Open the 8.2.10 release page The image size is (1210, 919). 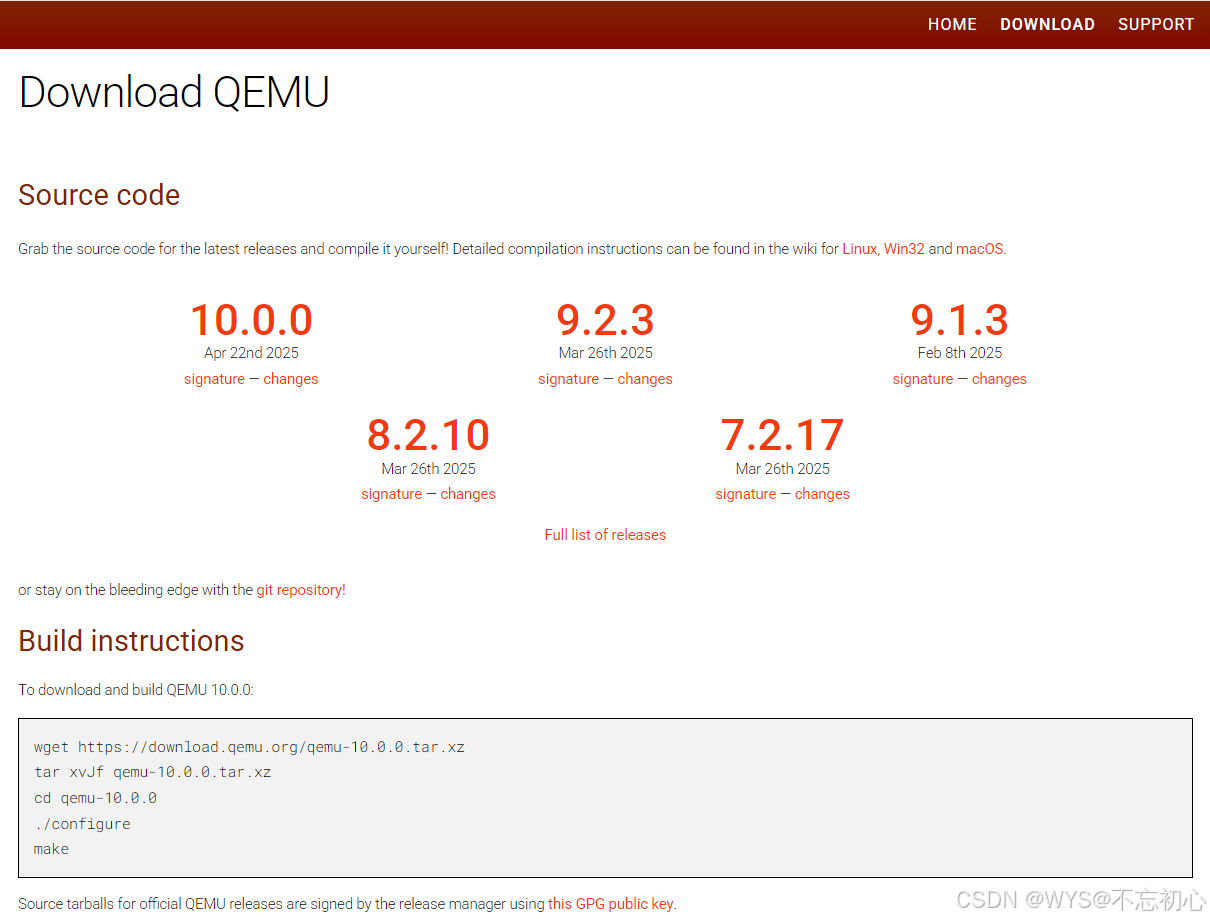[428, 435]
